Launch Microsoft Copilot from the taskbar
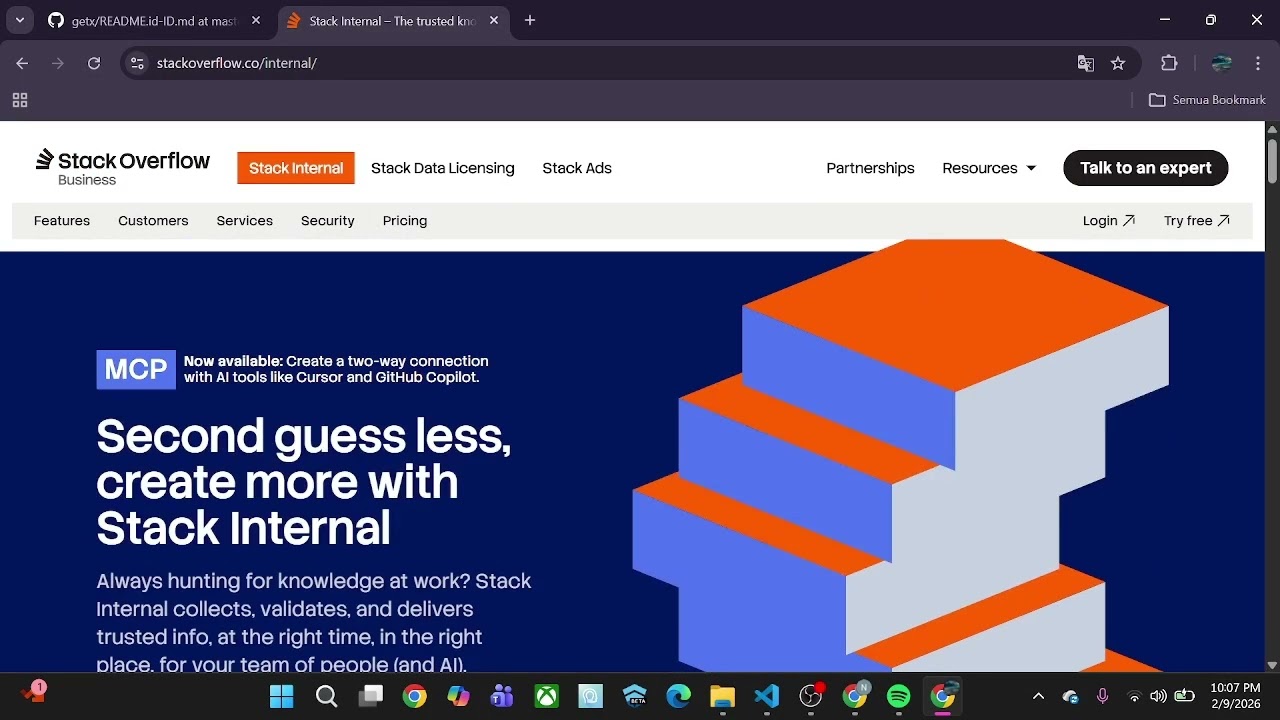This screenshot has height=720, width=1280. (458, 696)
